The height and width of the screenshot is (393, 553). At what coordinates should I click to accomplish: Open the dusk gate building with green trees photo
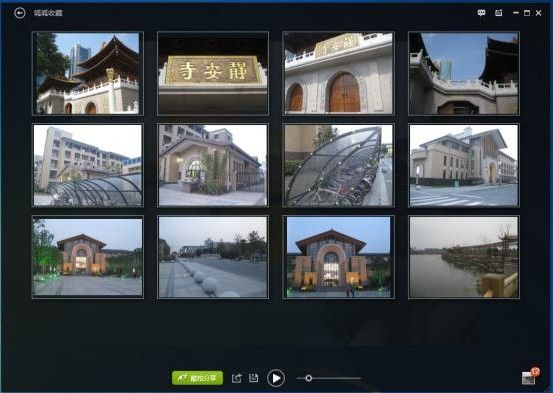tap(88, 257)
